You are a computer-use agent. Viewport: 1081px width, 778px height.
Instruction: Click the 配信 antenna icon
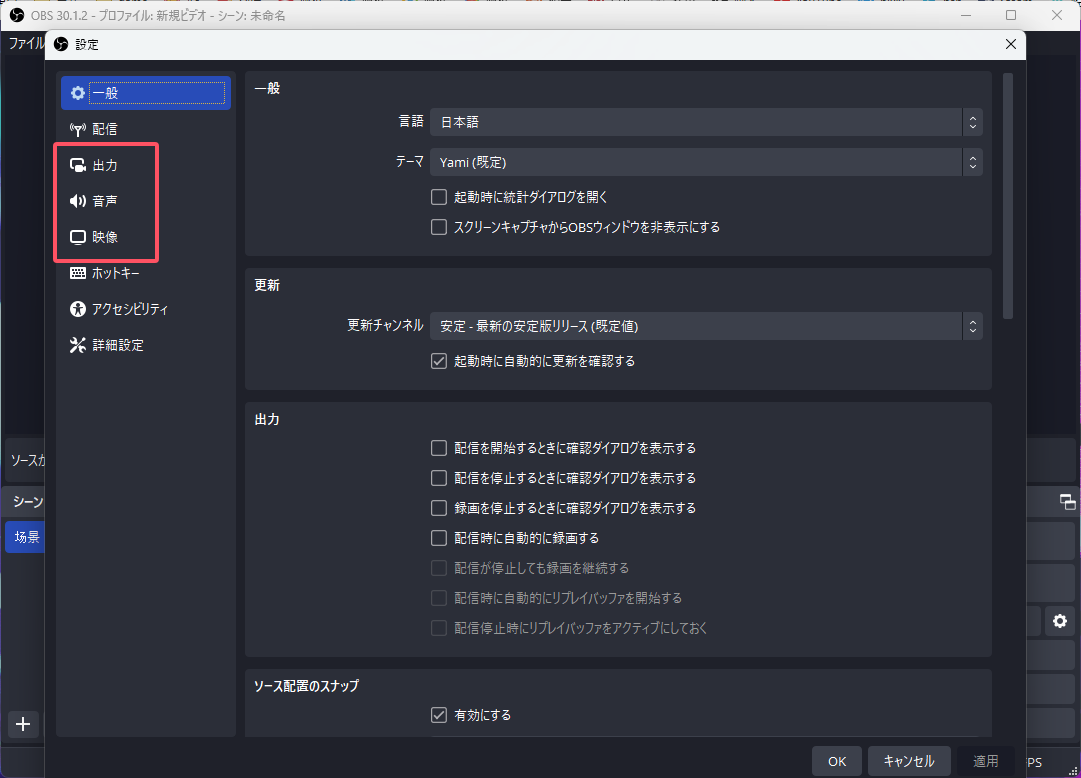[x=78, y=129]
